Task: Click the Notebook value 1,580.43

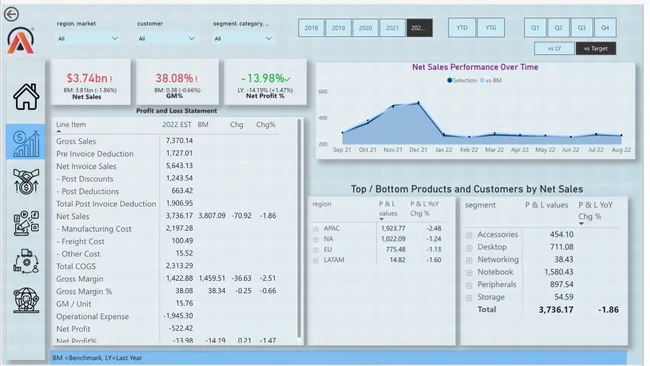Action: (558, 272)
